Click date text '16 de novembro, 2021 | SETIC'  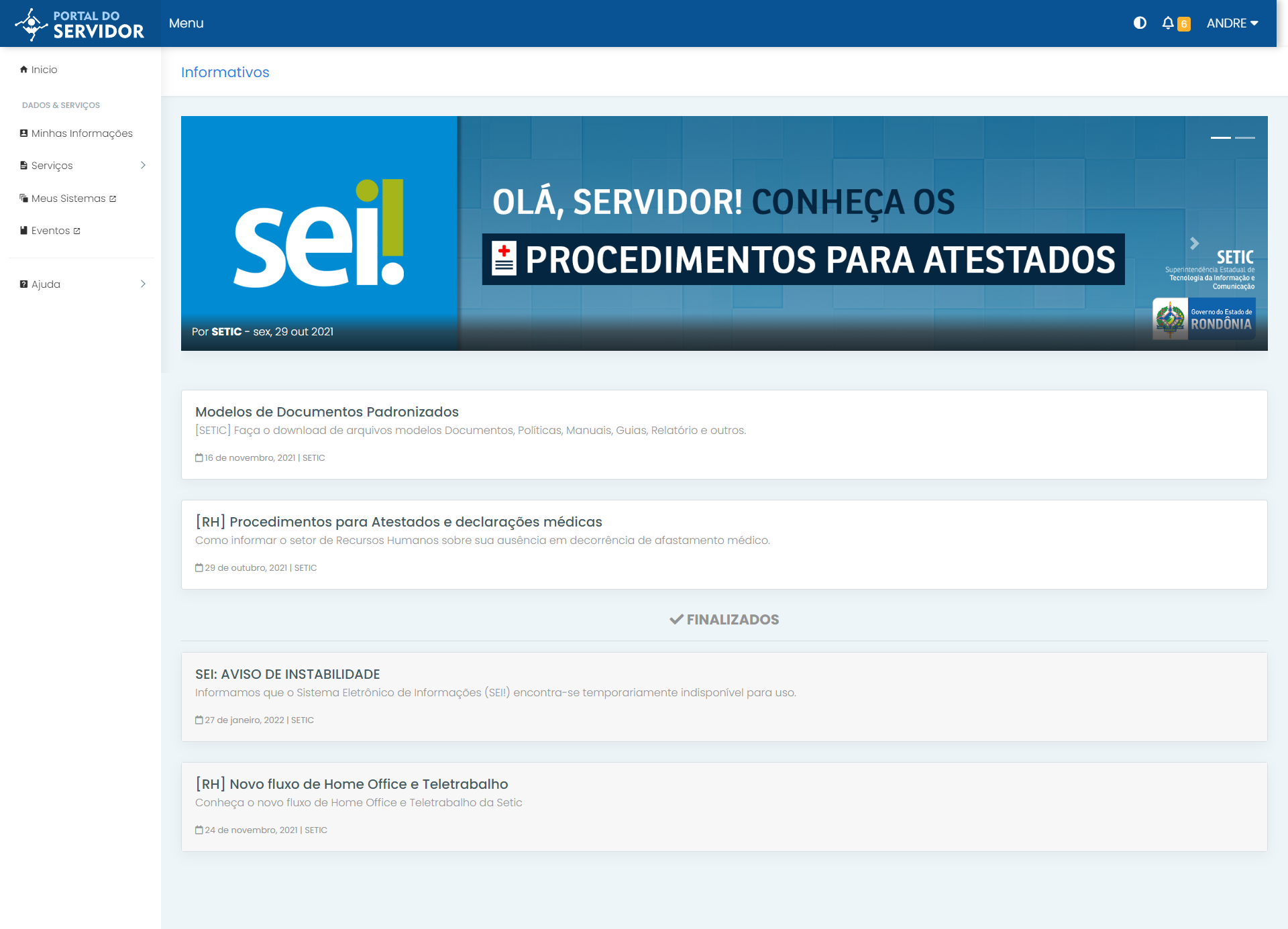point(265,458)
